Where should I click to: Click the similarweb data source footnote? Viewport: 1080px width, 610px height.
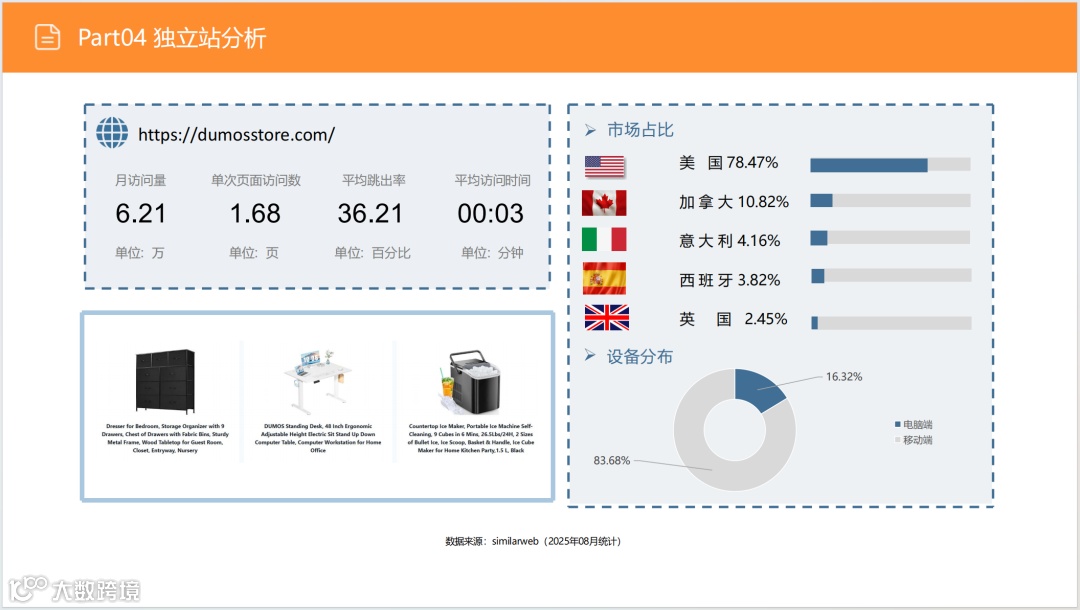point(534,541)
